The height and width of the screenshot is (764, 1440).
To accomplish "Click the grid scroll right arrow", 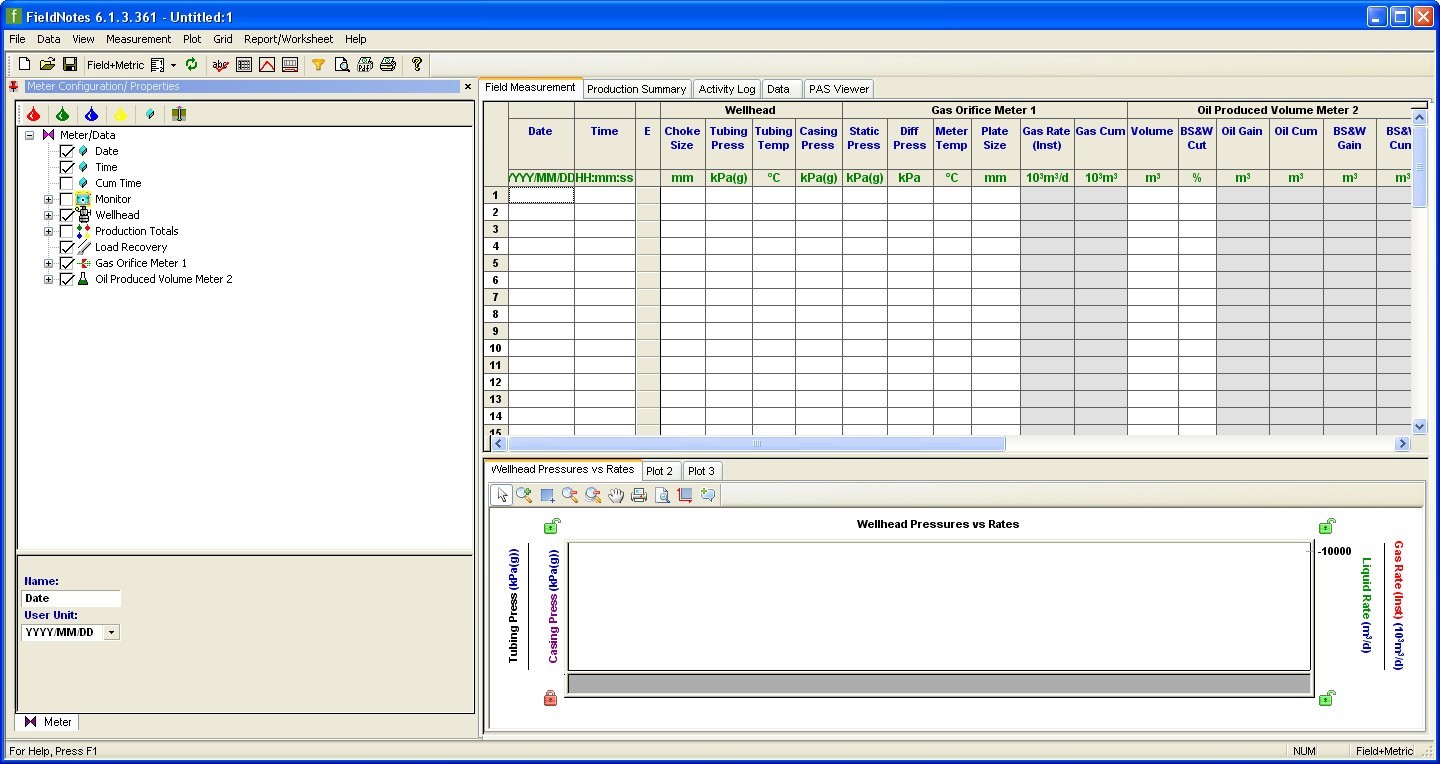I will 1403,444.
